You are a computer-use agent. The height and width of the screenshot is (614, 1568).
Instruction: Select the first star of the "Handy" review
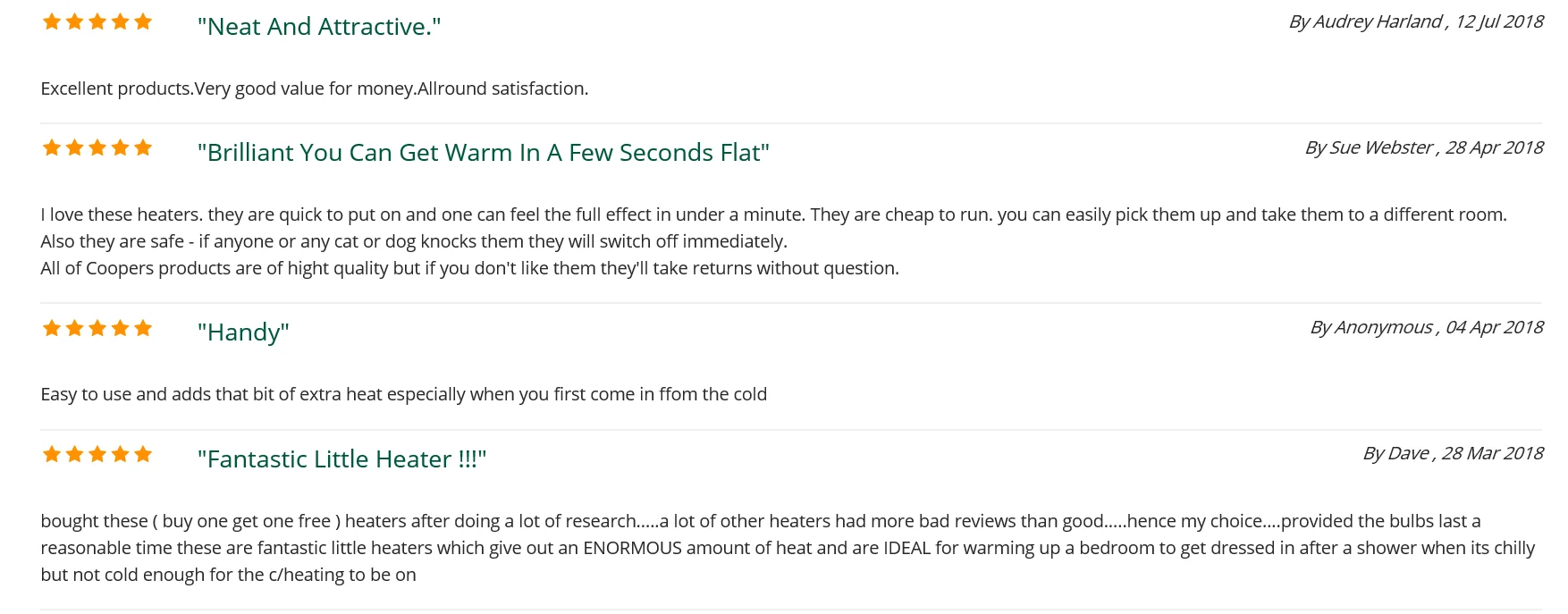52,329
